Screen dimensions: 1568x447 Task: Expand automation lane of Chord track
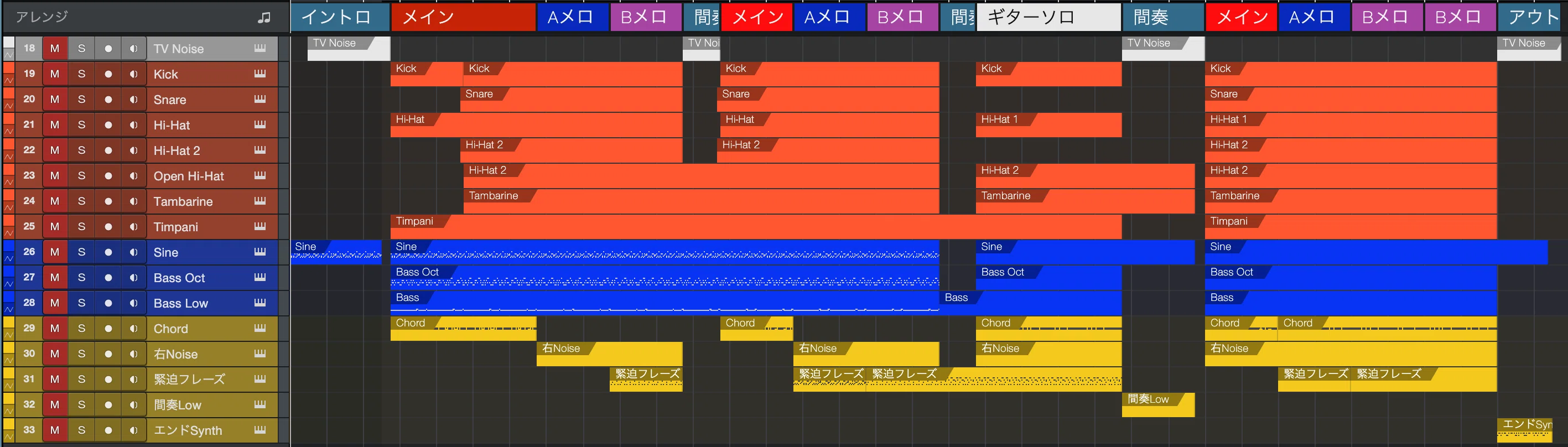8,335
